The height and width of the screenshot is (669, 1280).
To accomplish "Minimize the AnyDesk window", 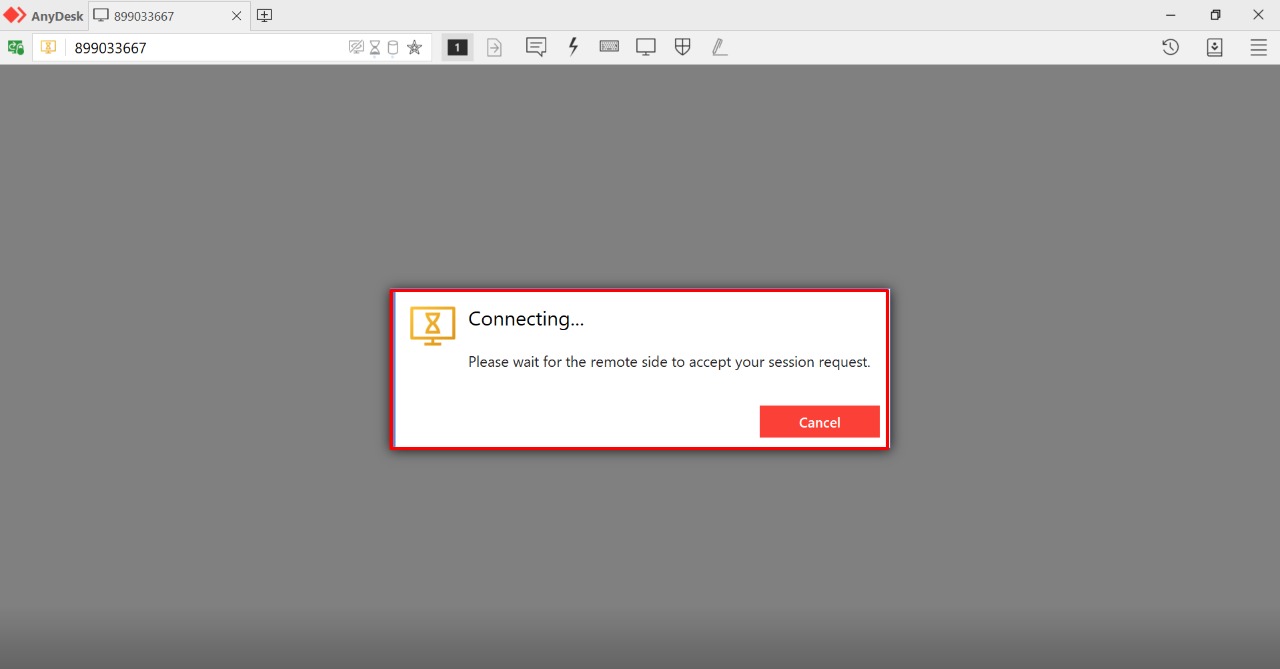I will point(1170,15).
